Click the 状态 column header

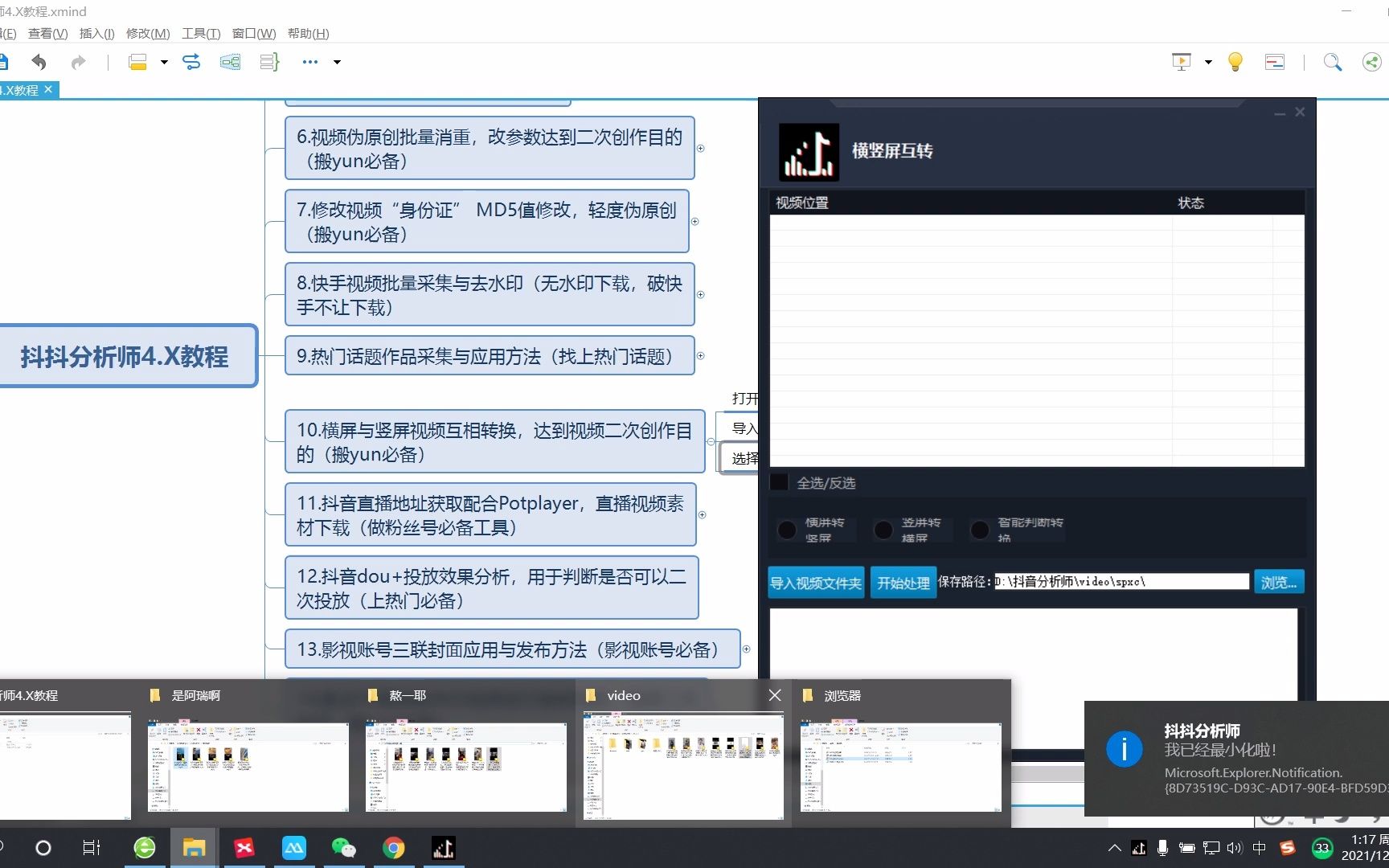(1191, 203)
